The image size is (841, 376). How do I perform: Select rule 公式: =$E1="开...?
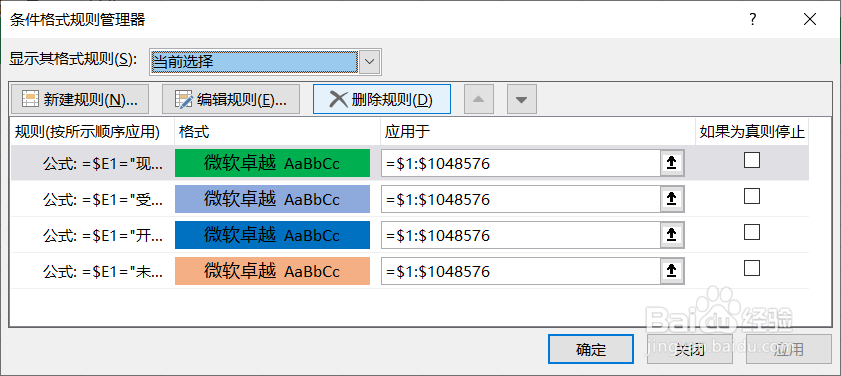104,236
